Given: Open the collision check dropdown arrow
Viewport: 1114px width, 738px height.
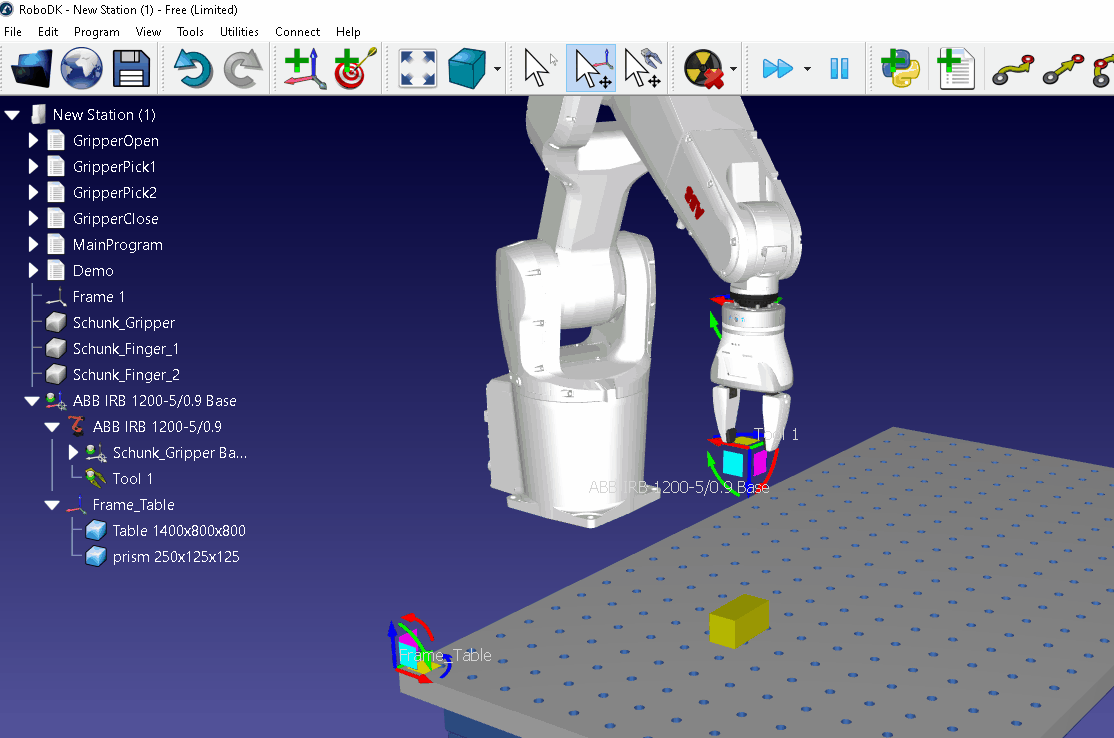Looking at the screenshot, I should coord(733,69).
